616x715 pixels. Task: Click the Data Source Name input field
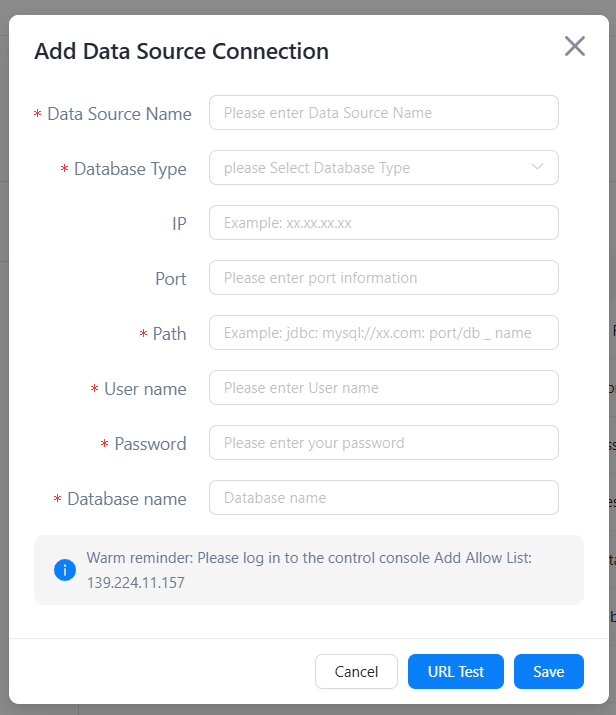[x=383, y=113]
